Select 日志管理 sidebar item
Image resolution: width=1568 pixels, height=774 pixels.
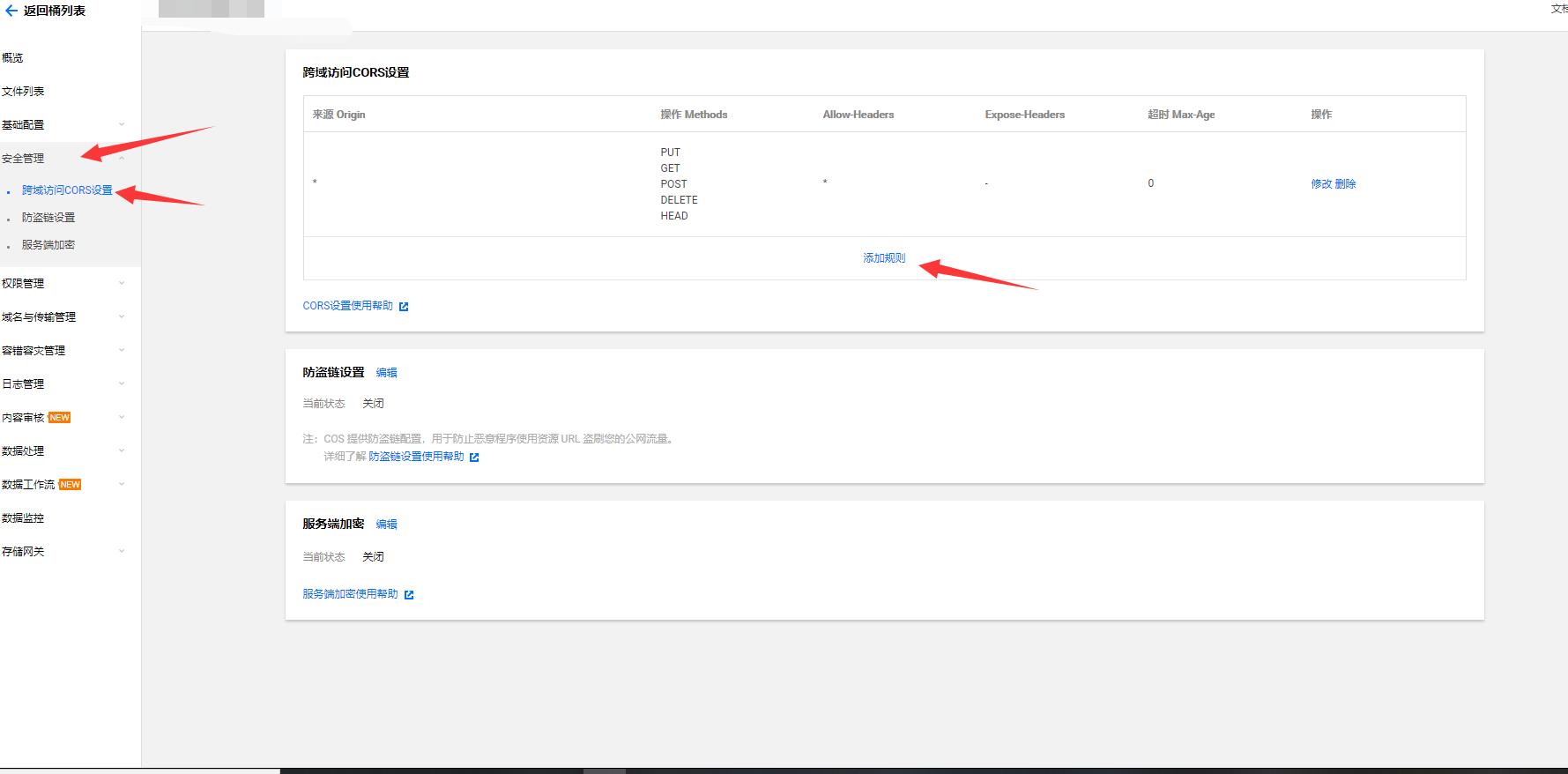click(23, 384)
